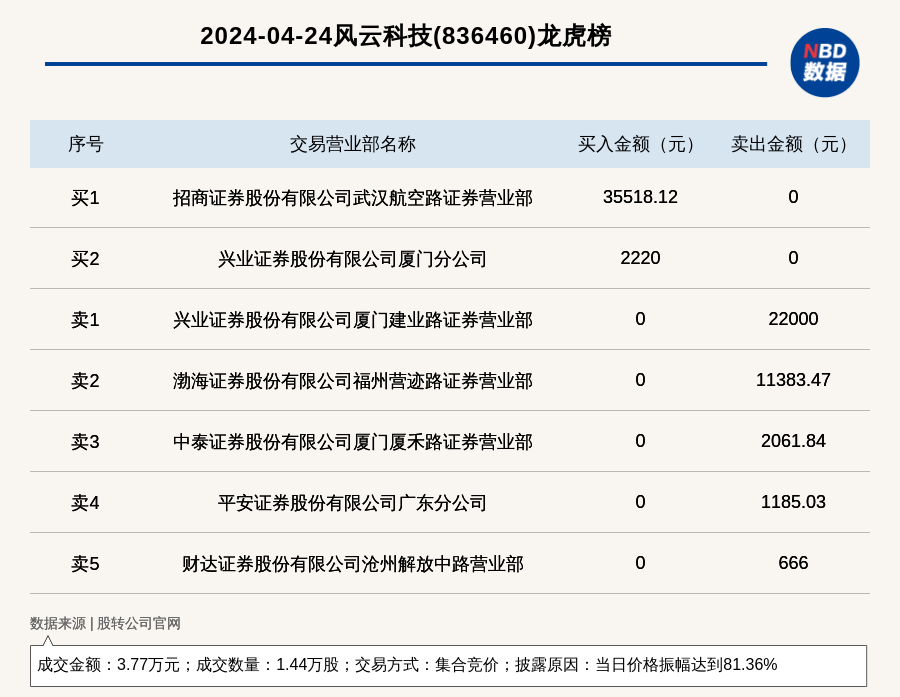Click the NBD数据 round logo
The image size is (900, 697).
coord(824,63)
